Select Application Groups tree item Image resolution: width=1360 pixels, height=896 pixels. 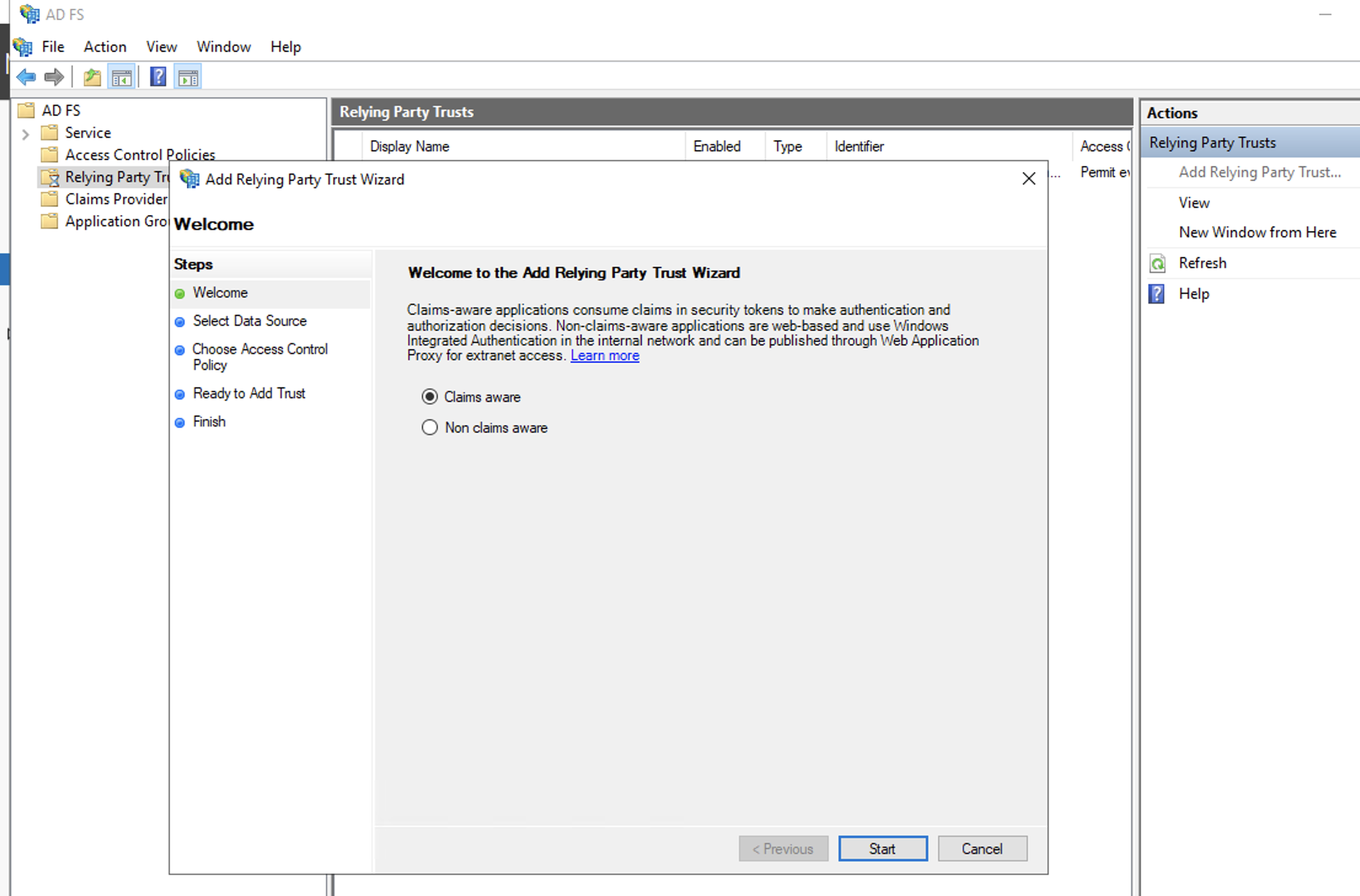click(x=117, y=221)
